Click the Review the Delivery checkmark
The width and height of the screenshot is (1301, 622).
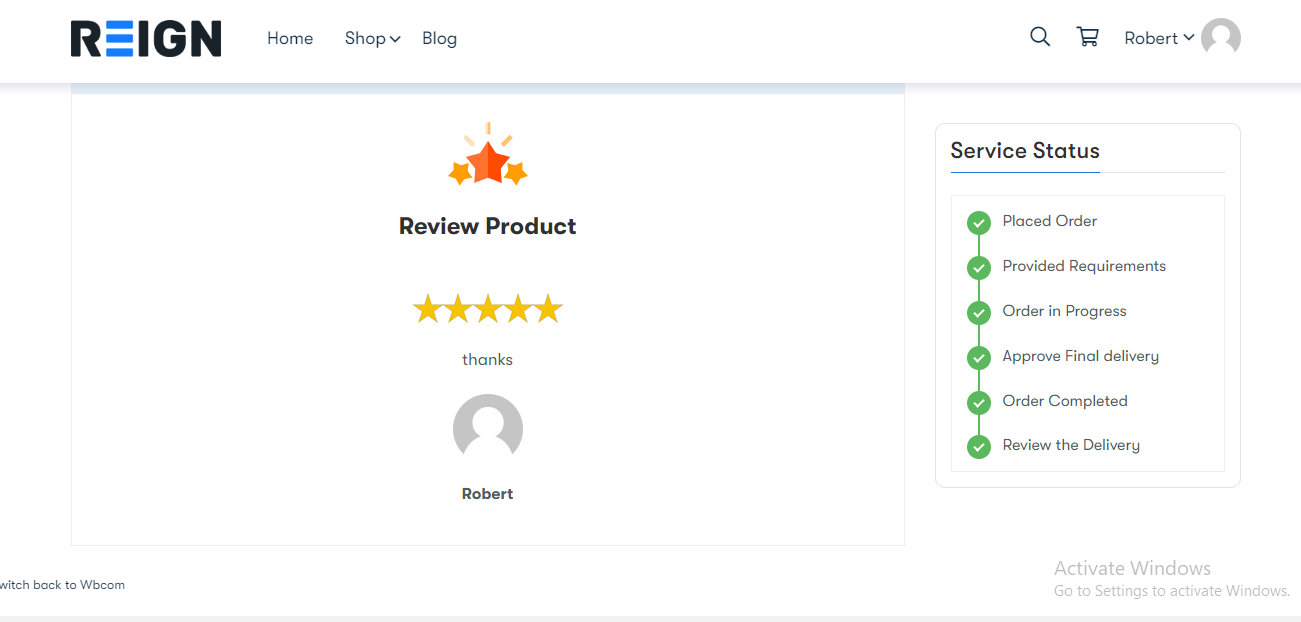979,446
